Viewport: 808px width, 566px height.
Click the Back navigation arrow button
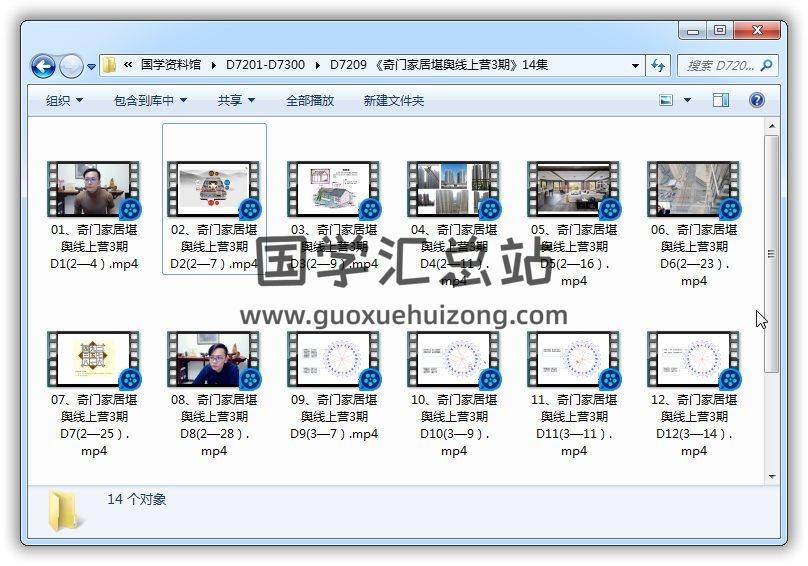coord(43,67)
